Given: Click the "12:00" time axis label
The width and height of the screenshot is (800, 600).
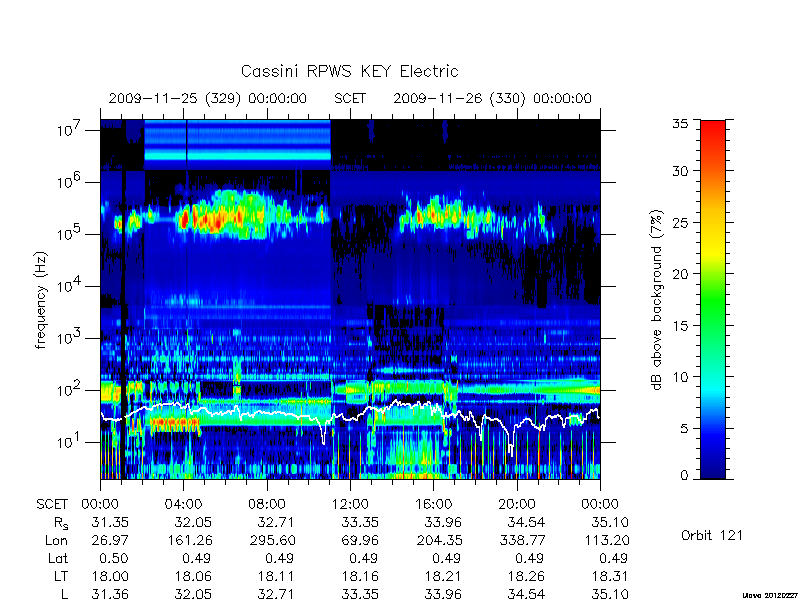Looking at the screenshot, I should [350, 505].
